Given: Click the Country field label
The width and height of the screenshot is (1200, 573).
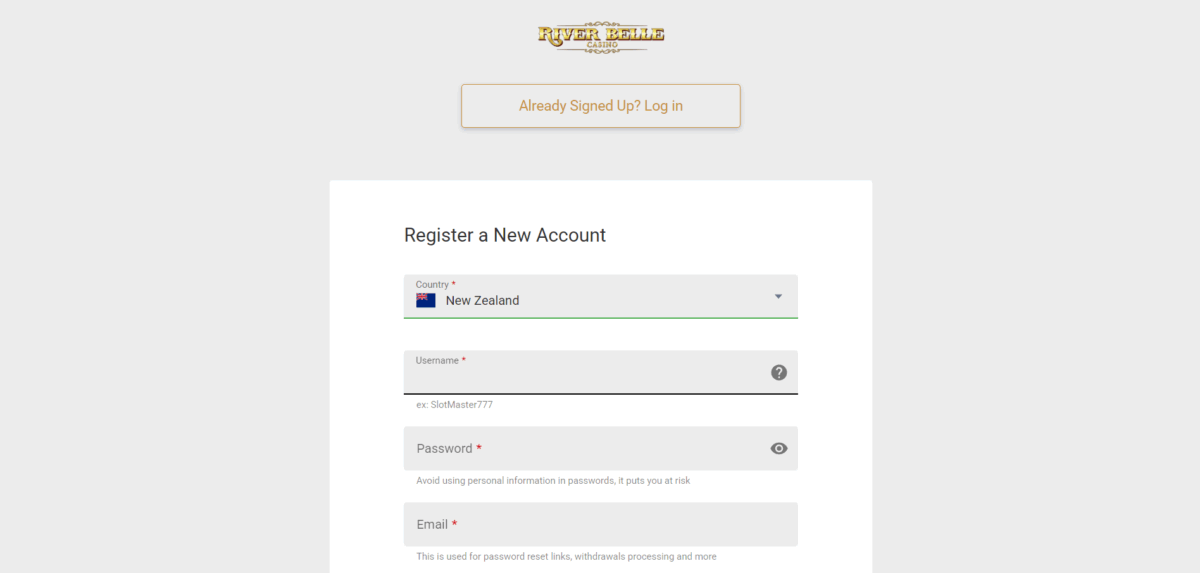Looking at the screenshot, I should pyautogui.click(x=432, y=285).
